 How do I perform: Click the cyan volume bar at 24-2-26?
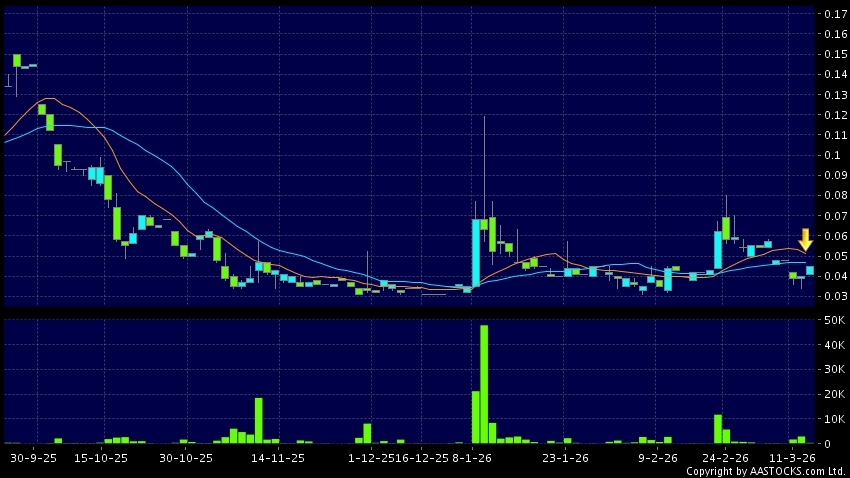tap(718, 428)
